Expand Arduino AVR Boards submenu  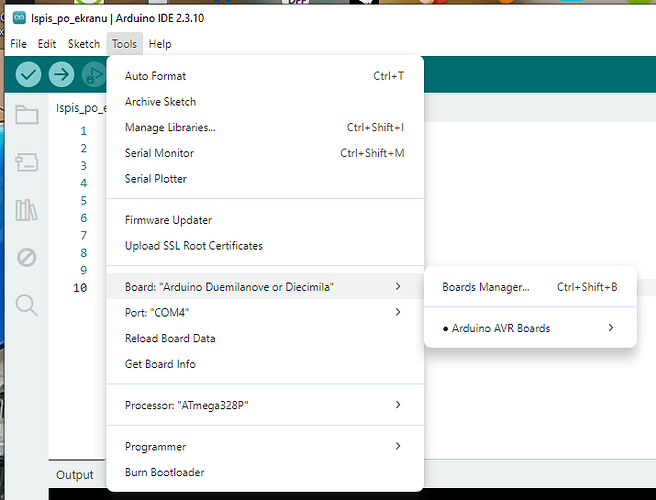(x=530, y=328)
